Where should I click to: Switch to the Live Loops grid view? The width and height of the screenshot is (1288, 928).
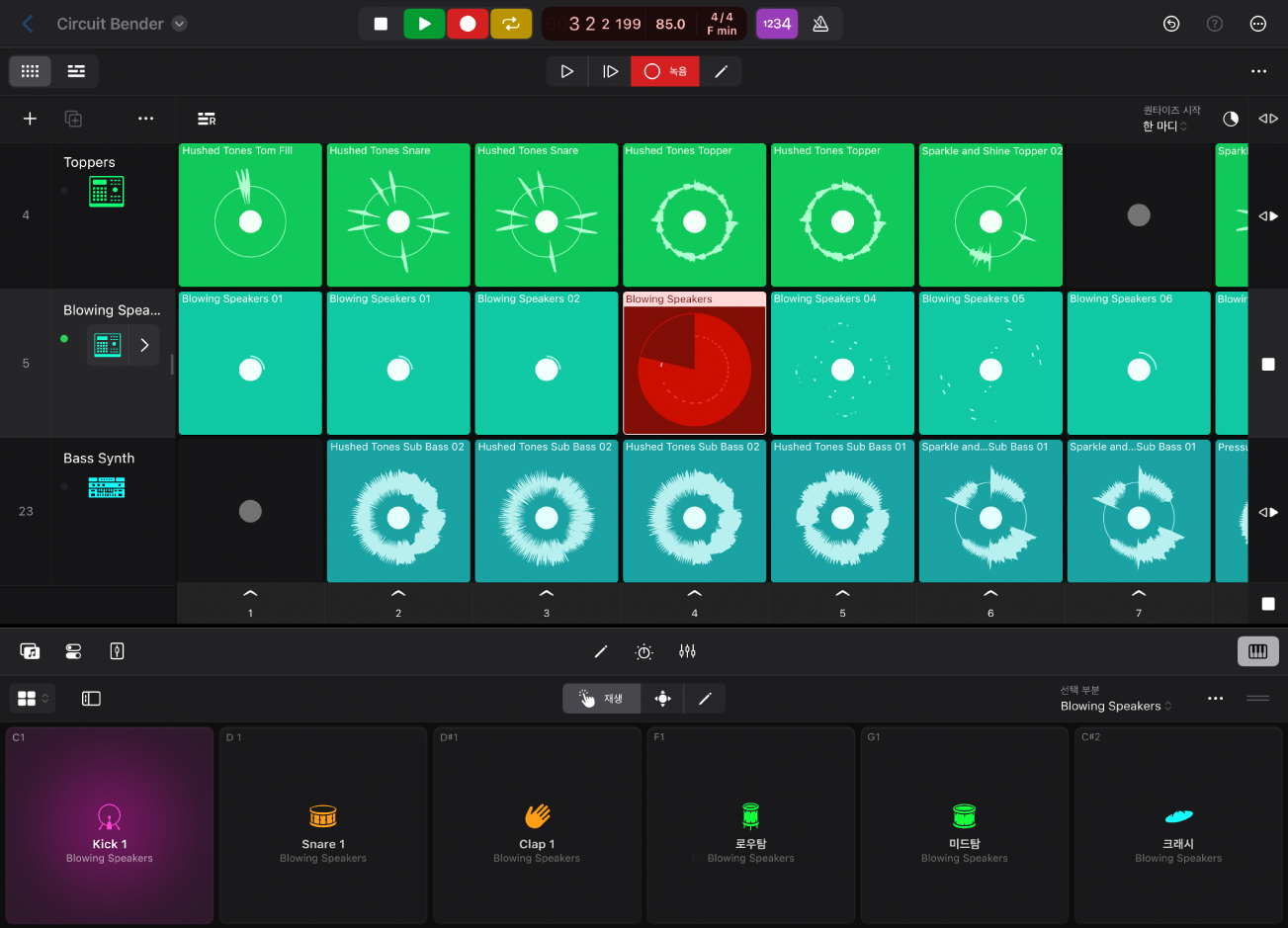pyautogui.click(x=31, y=71)
